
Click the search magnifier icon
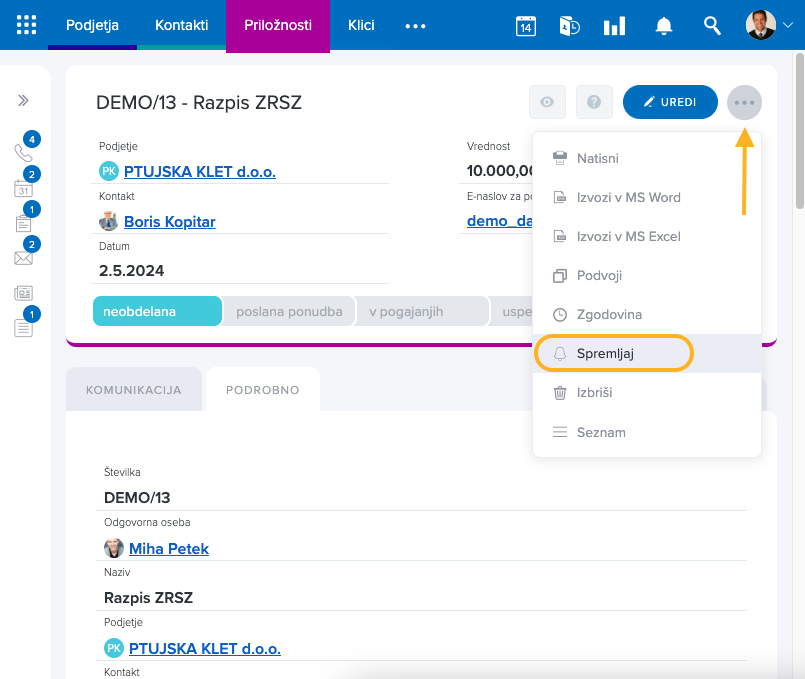712,26
